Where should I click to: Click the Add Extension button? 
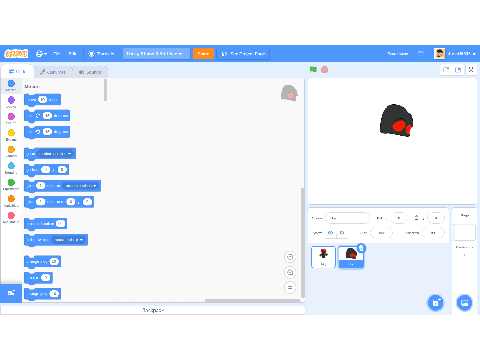(x=11, y=293)
